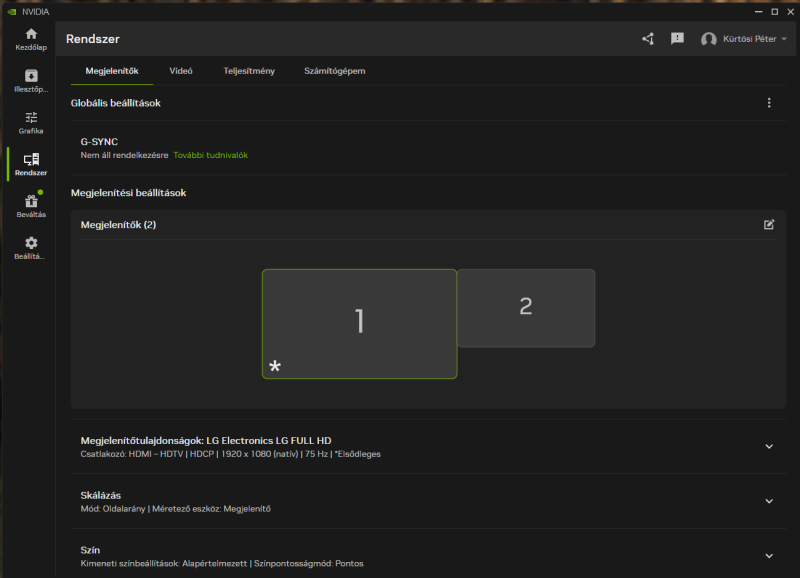Select display 2 in the layout
The image size is (800, 578).
[526, 308]
